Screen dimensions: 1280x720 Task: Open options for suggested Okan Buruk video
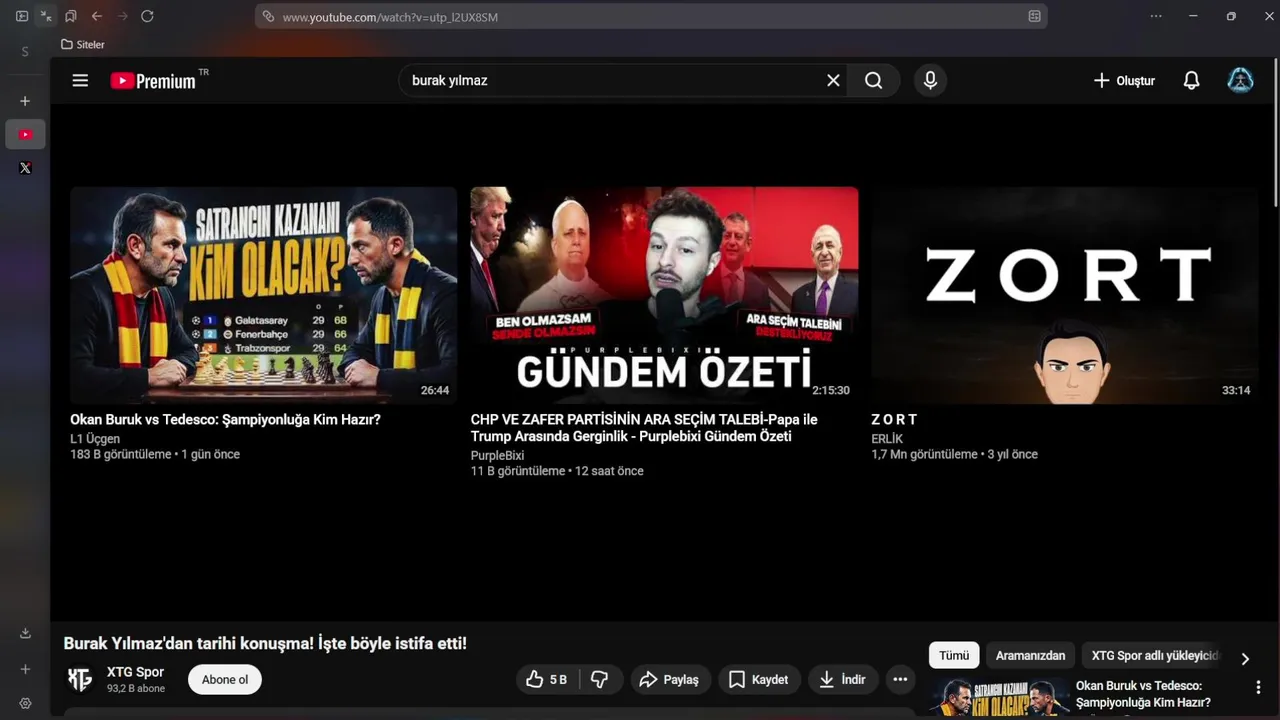tap(1258, 688)
